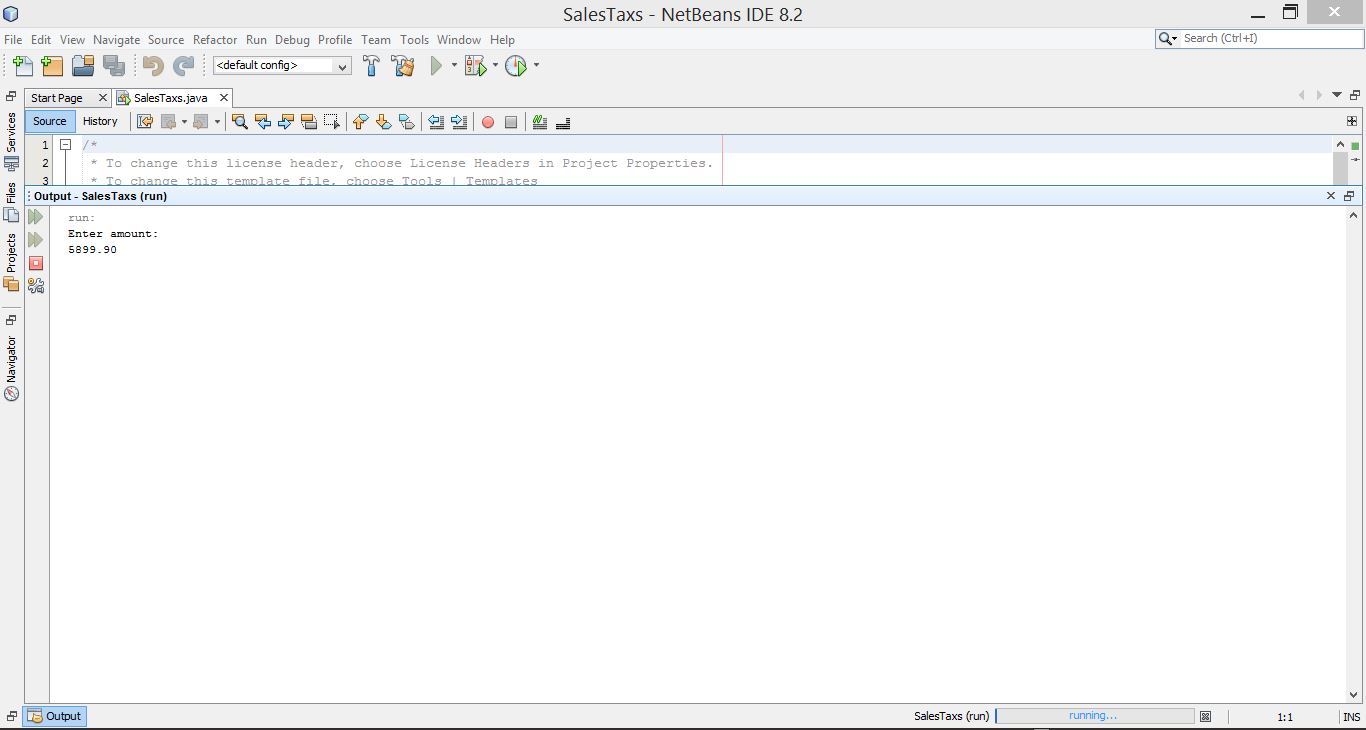Switch to the Start Page tab
The image size is (1366, 730).
coord(57,98)
